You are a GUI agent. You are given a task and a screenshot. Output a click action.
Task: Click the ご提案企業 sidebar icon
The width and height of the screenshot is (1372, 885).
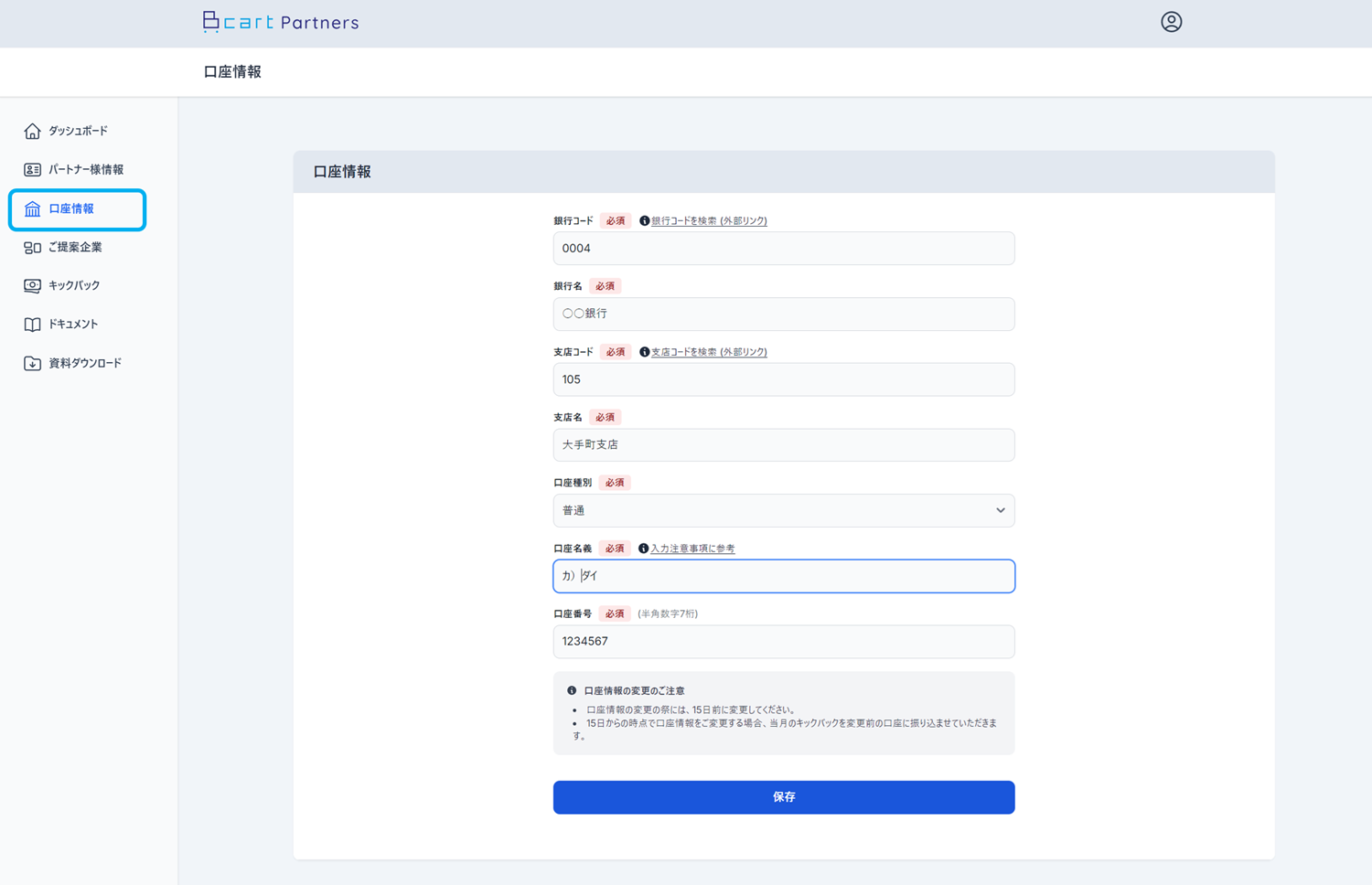(32, 248)
